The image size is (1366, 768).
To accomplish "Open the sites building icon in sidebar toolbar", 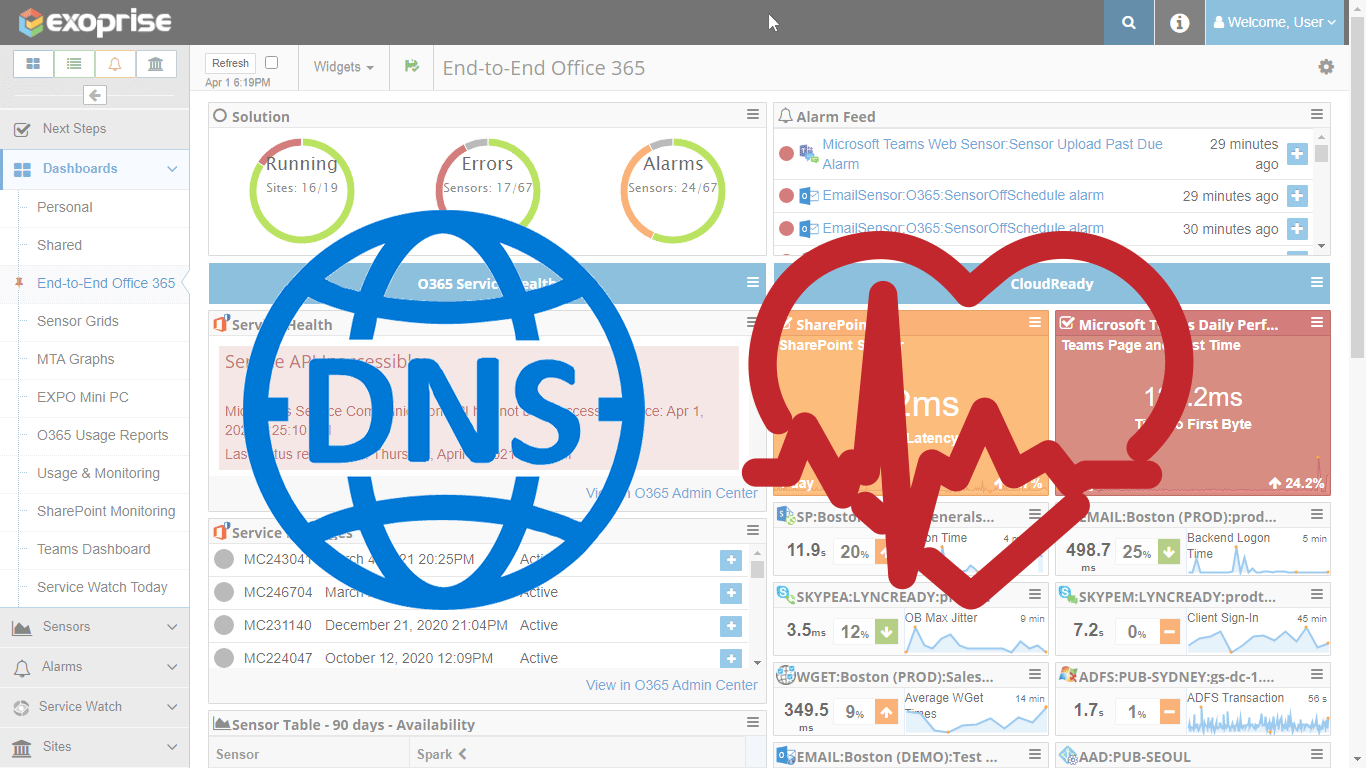I will [156, 64].
